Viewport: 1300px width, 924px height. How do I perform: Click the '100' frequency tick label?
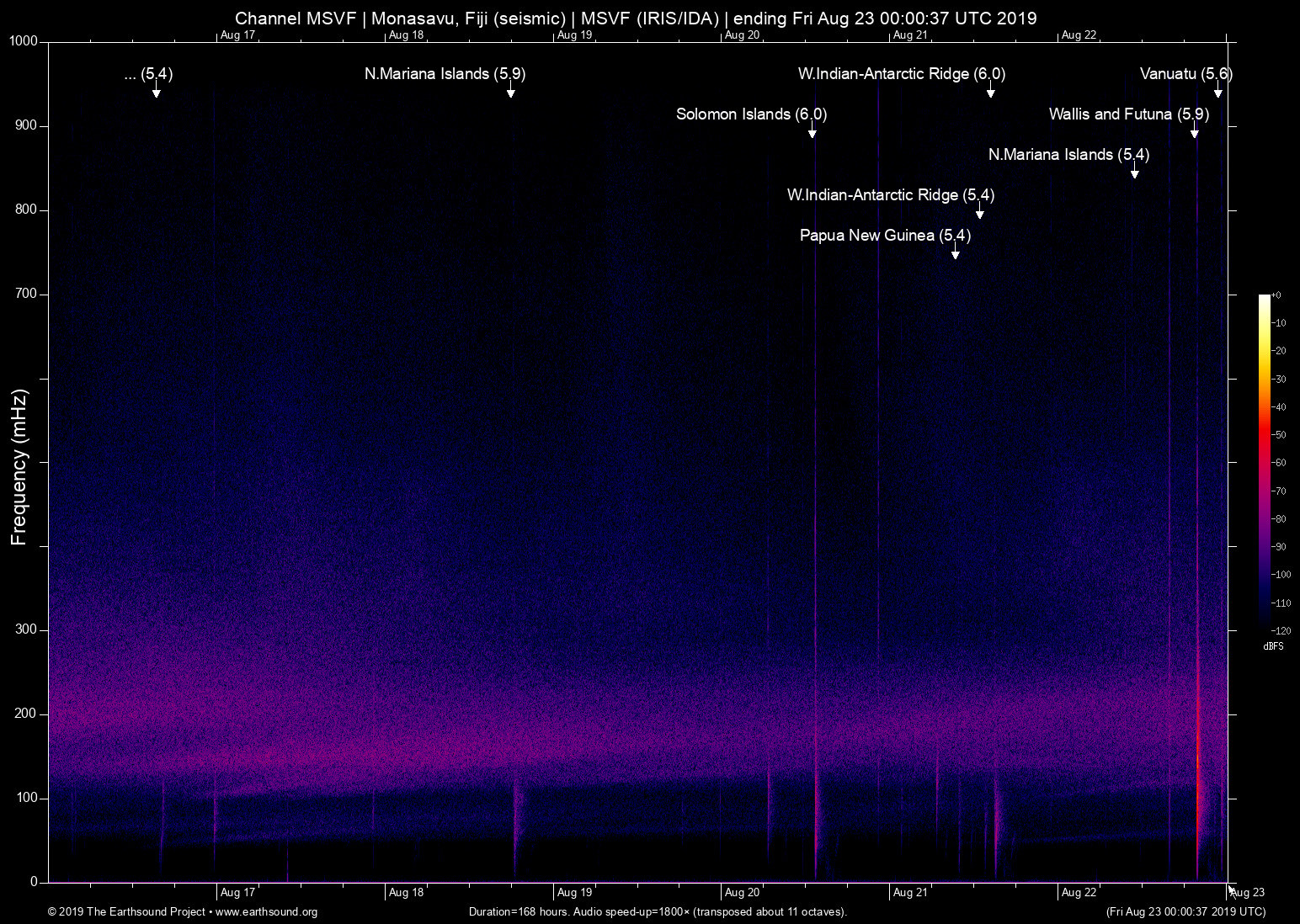click(27, 798)
